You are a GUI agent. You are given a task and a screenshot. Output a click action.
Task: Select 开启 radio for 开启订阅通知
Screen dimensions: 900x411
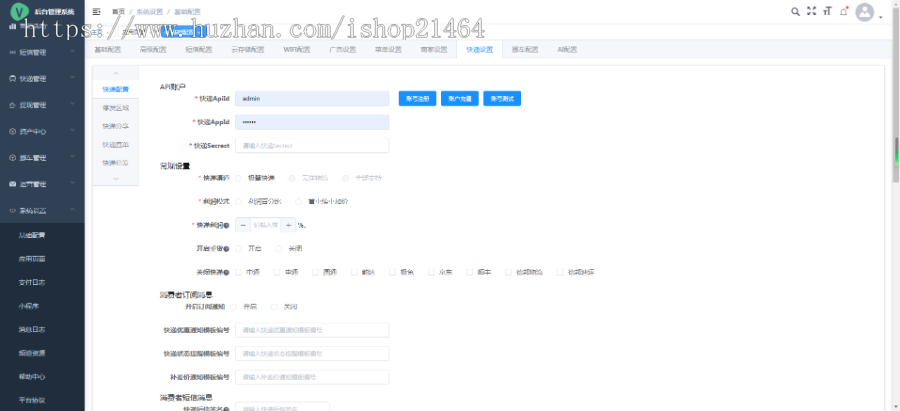(234, 307)
